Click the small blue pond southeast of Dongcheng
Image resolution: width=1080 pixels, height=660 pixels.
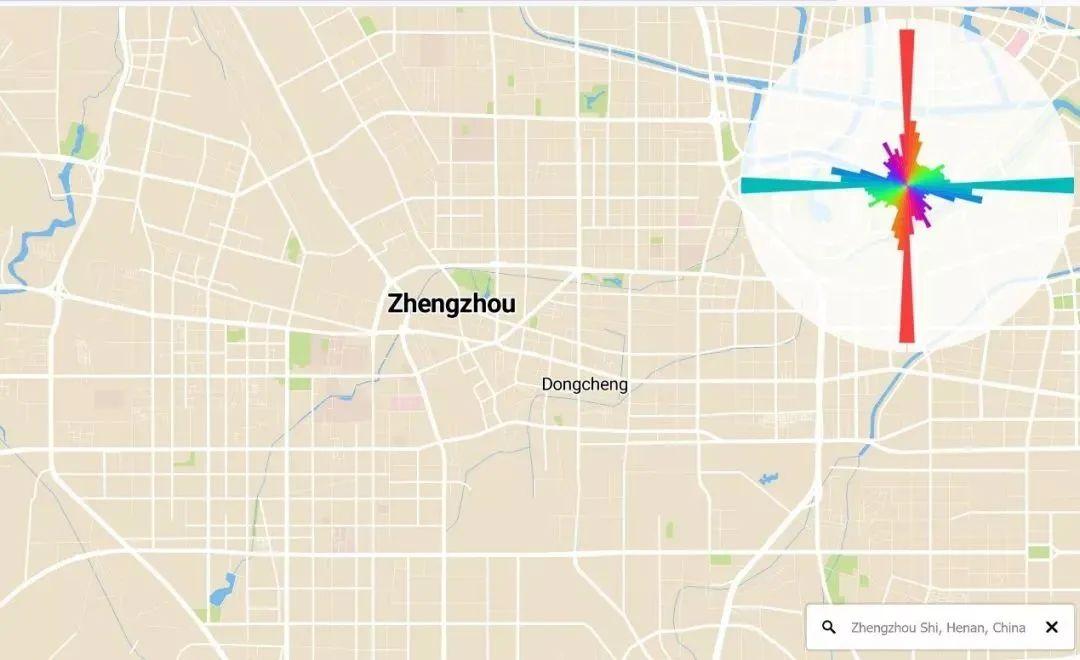point(767,477)
